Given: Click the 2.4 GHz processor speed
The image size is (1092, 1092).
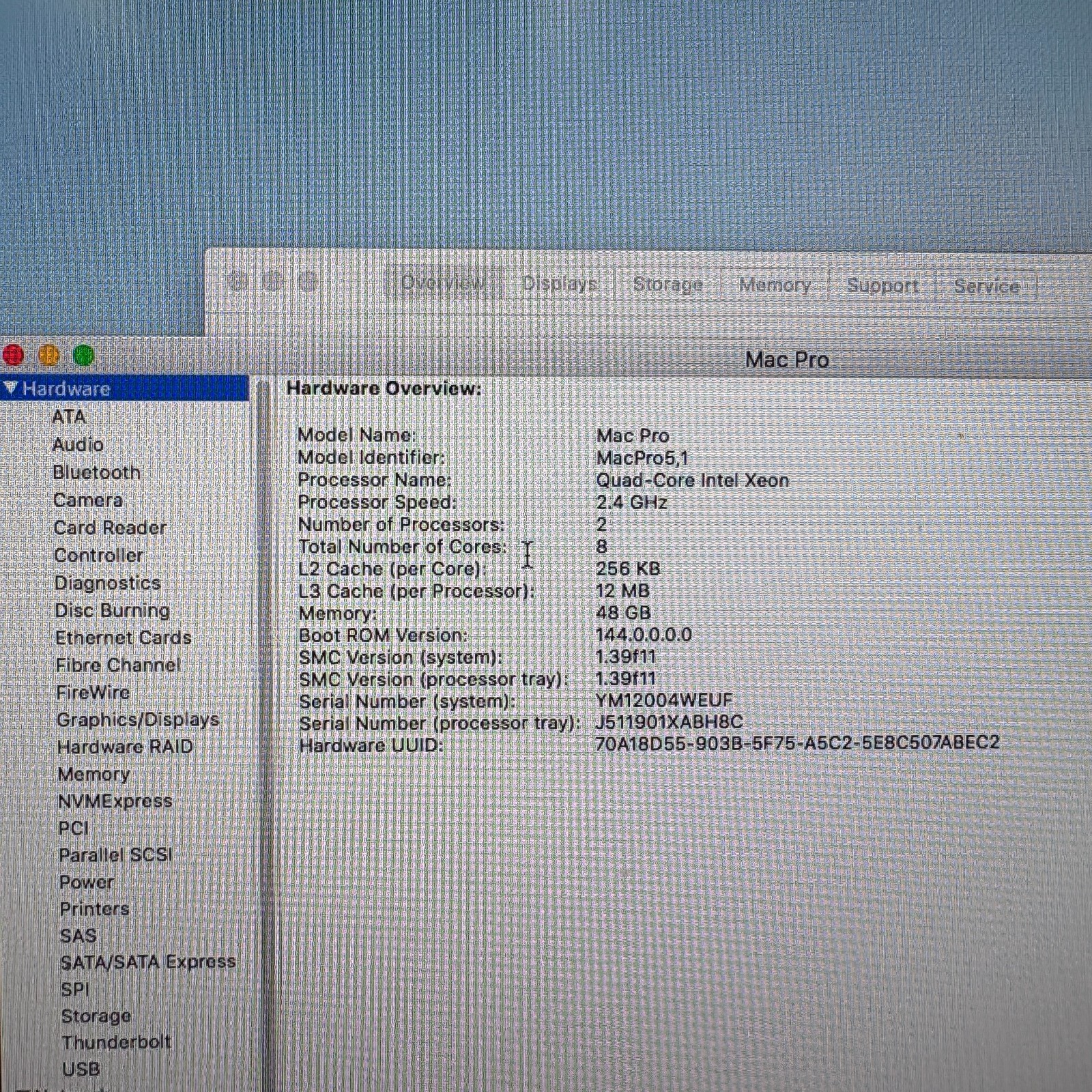Looking at the screenshot, I should (632, 502).
